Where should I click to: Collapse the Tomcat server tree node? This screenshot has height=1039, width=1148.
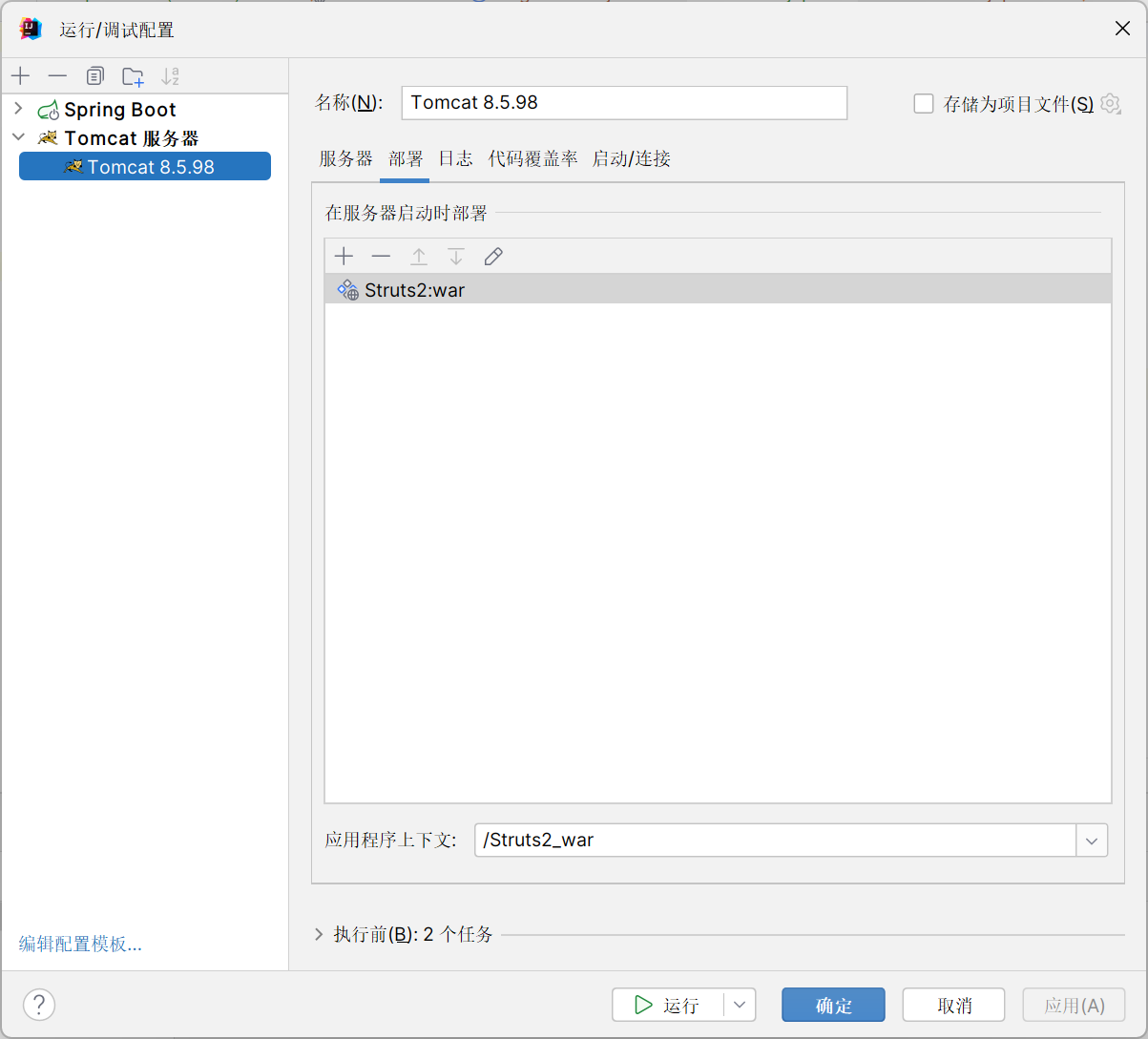18,137
